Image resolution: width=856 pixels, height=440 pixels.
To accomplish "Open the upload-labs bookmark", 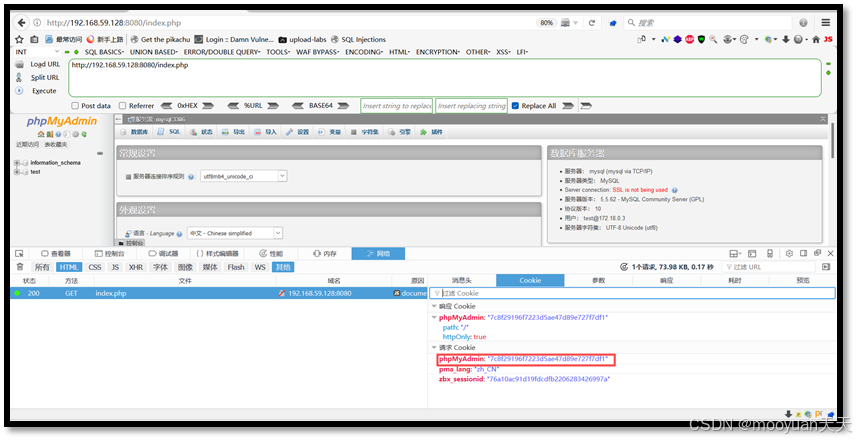I will coord(302,39).
